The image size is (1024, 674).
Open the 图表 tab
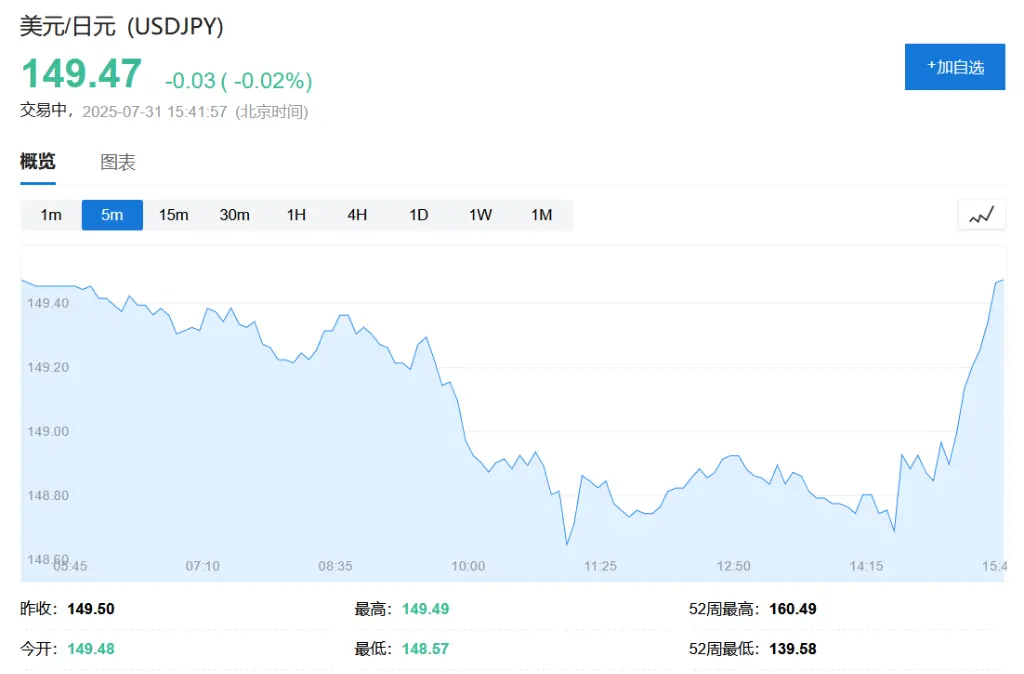[118, 162]
